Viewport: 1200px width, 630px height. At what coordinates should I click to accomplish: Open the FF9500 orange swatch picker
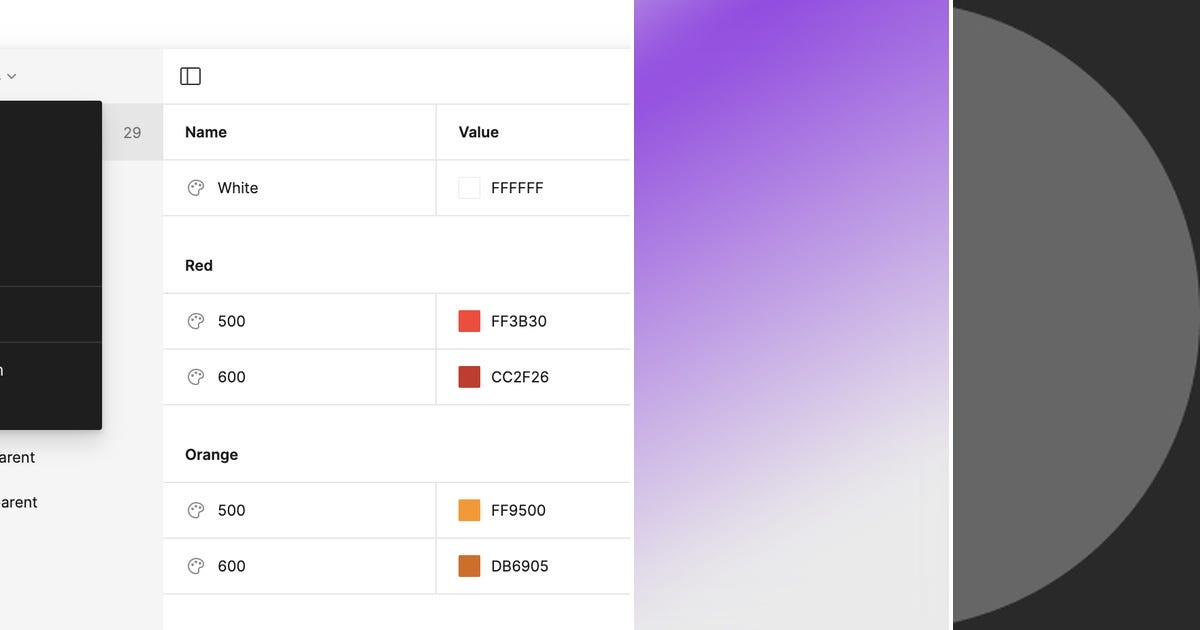[x=469, y=510]
